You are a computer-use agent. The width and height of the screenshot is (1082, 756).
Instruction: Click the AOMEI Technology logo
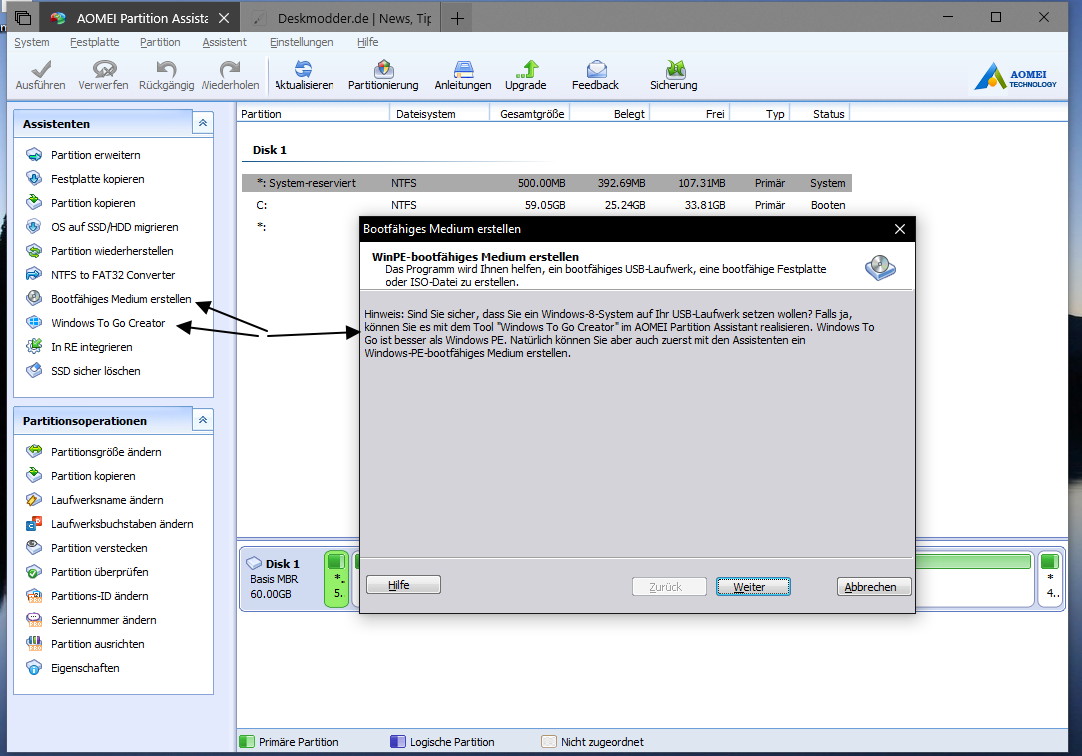tap(1016, 77)
